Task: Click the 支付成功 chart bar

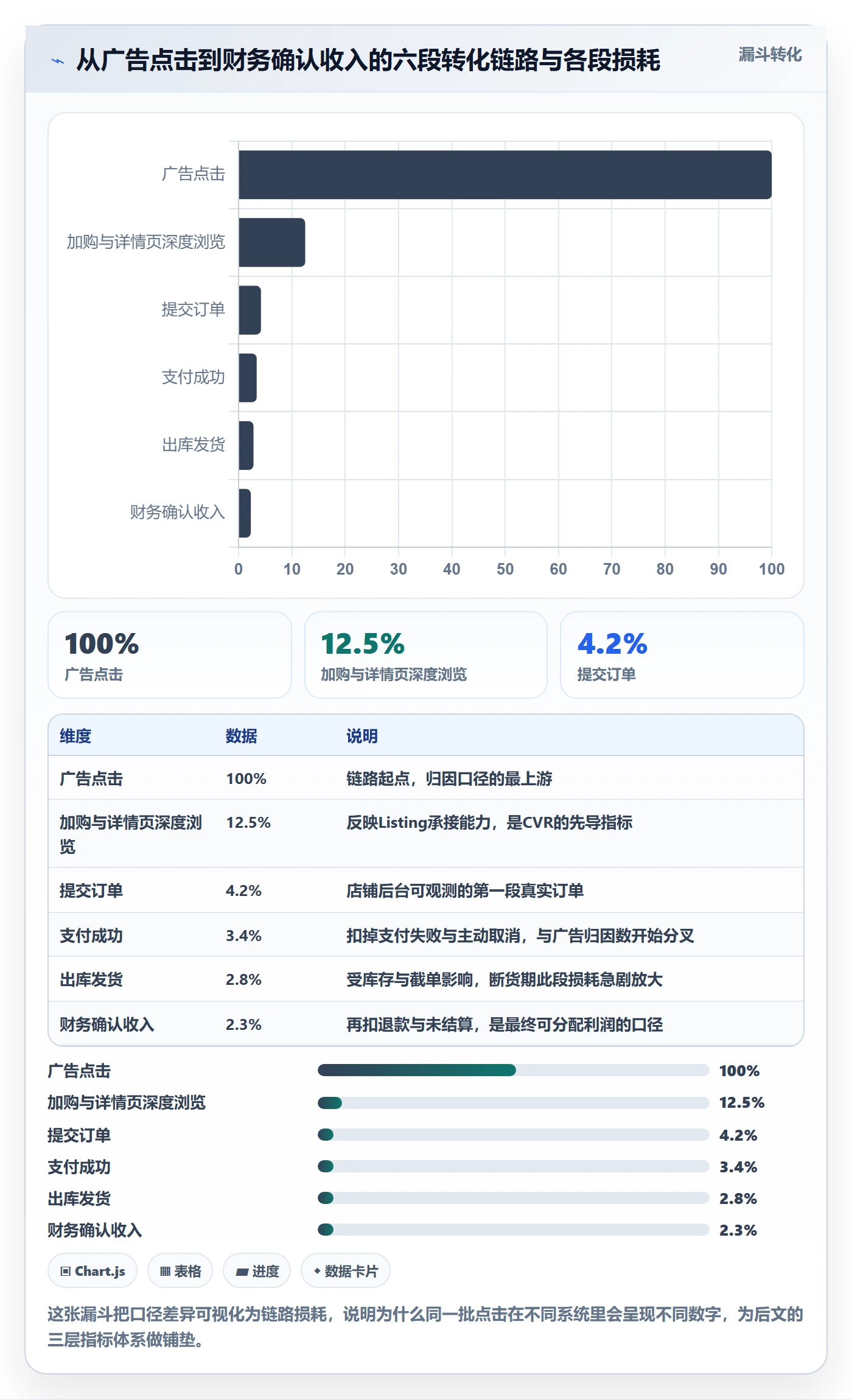Action: tap(248, 377)
